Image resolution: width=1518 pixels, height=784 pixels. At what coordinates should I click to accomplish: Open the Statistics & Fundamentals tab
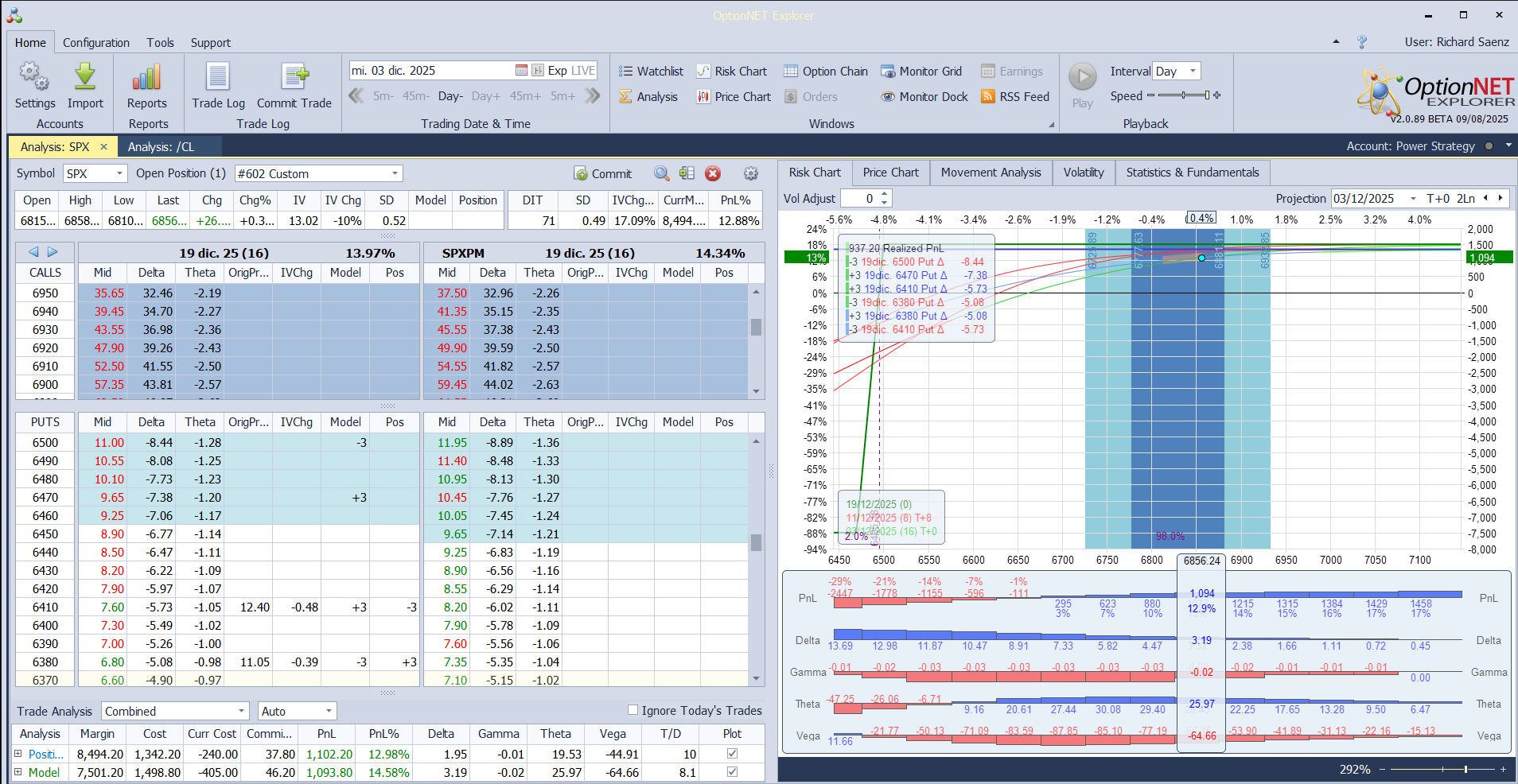pos(1193,173)
